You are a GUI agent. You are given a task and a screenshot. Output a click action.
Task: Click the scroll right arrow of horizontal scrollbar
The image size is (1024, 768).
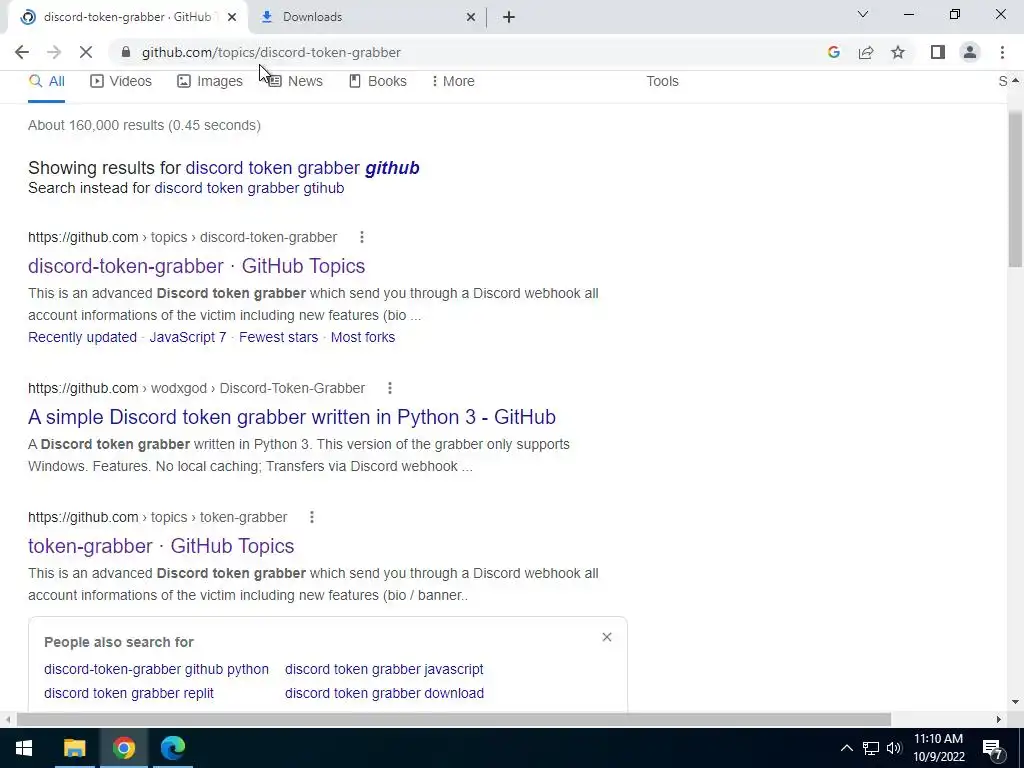coord(998,720)
